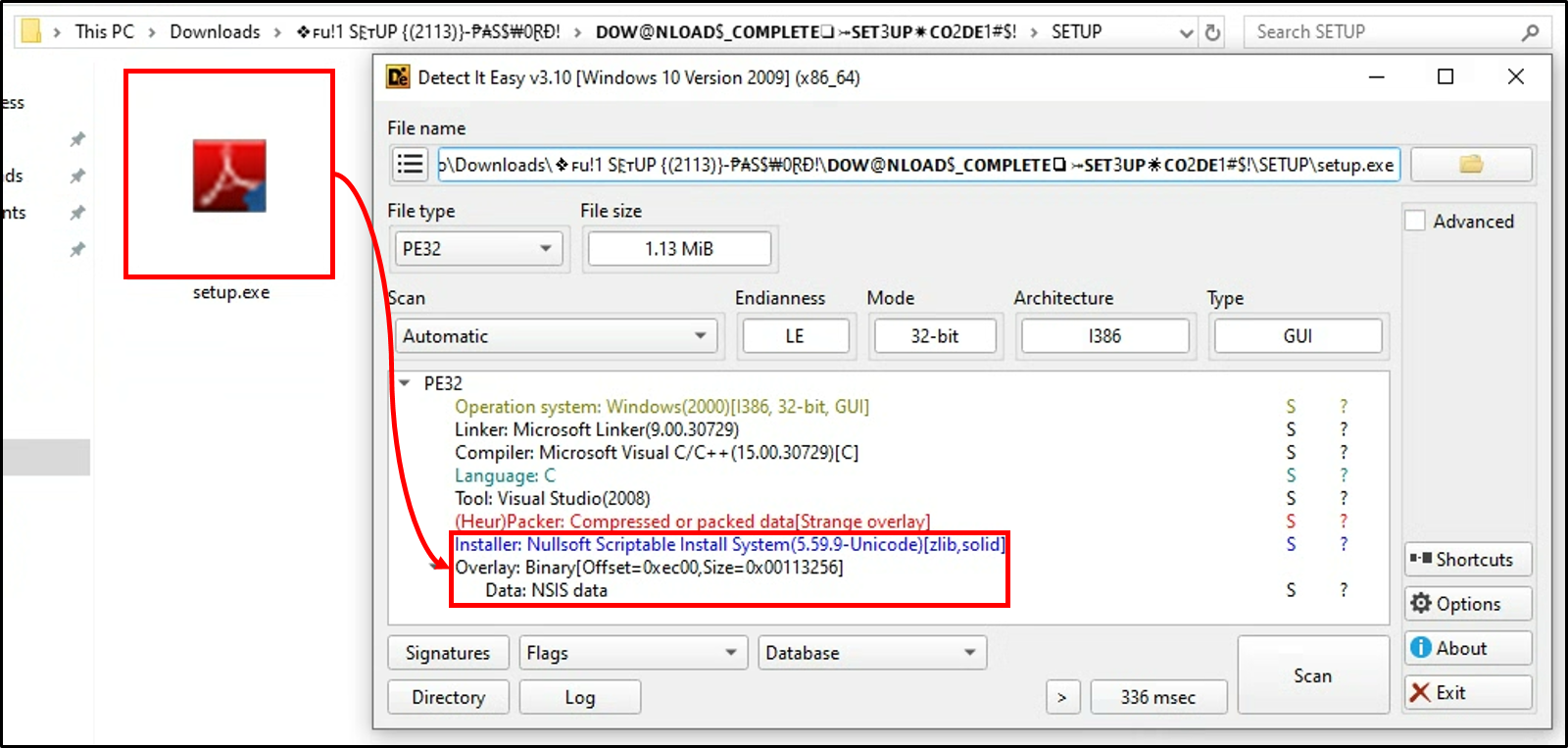Open the file browse folder button
This screenshot has width=1568, height=748.
[1470, 165]
